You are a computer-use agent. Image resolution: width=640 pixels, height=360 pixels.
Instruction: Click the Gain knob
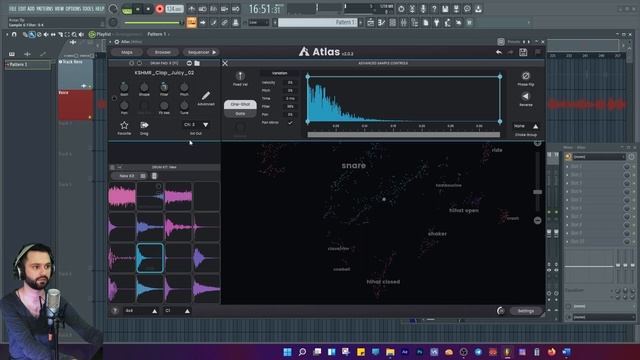coord(124,87)
